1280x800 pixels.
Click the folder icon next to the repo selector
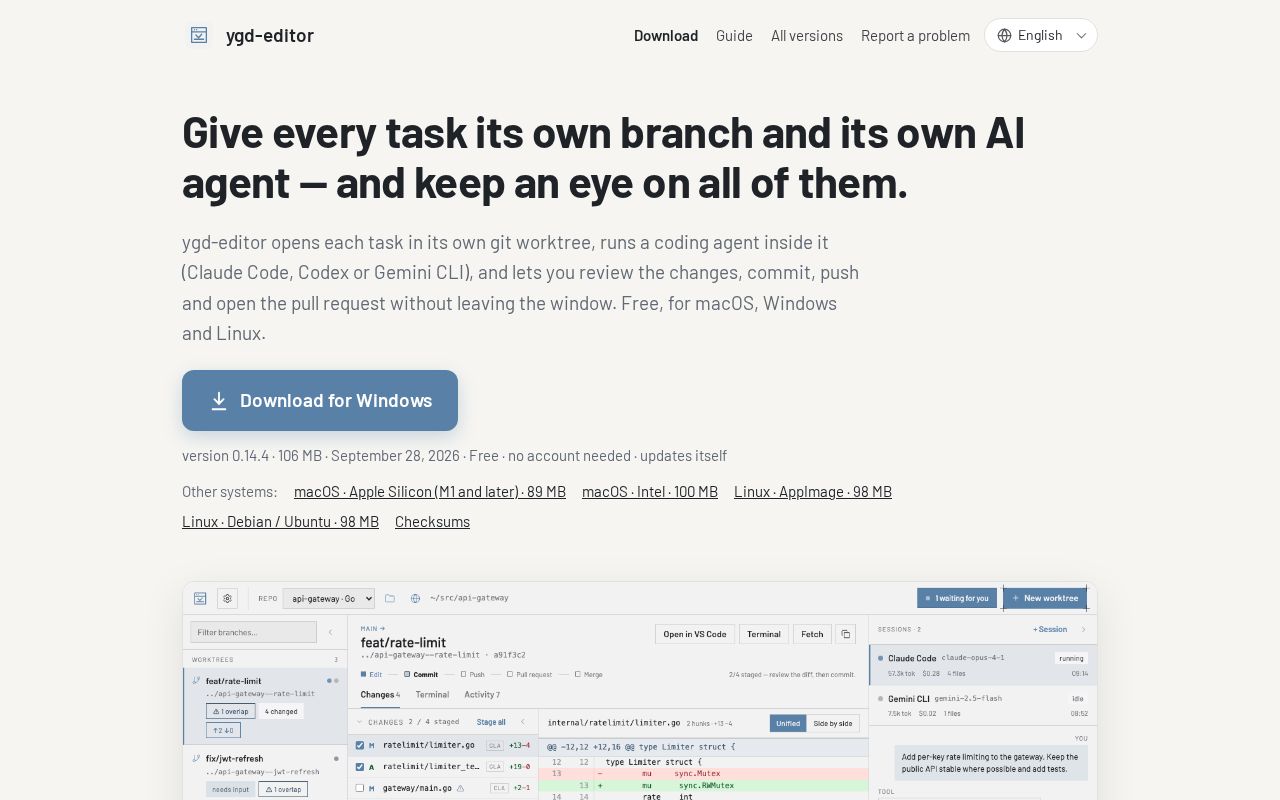pos(390,598)
